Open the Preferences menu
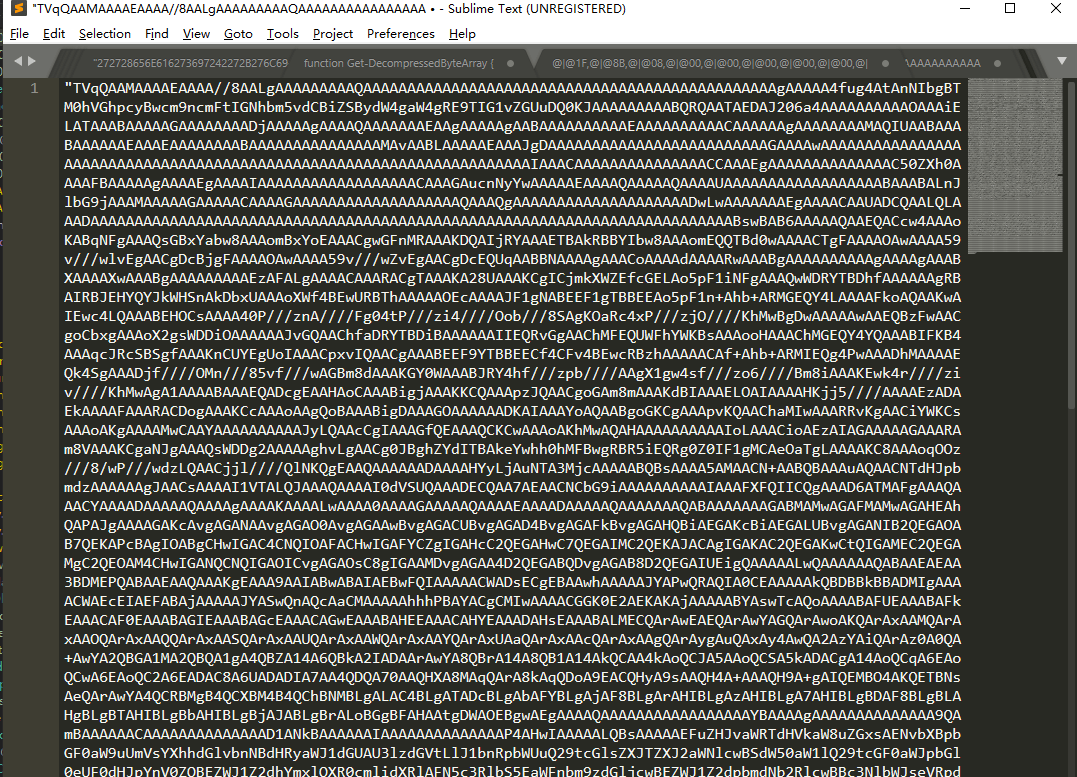 click(400, 34)
